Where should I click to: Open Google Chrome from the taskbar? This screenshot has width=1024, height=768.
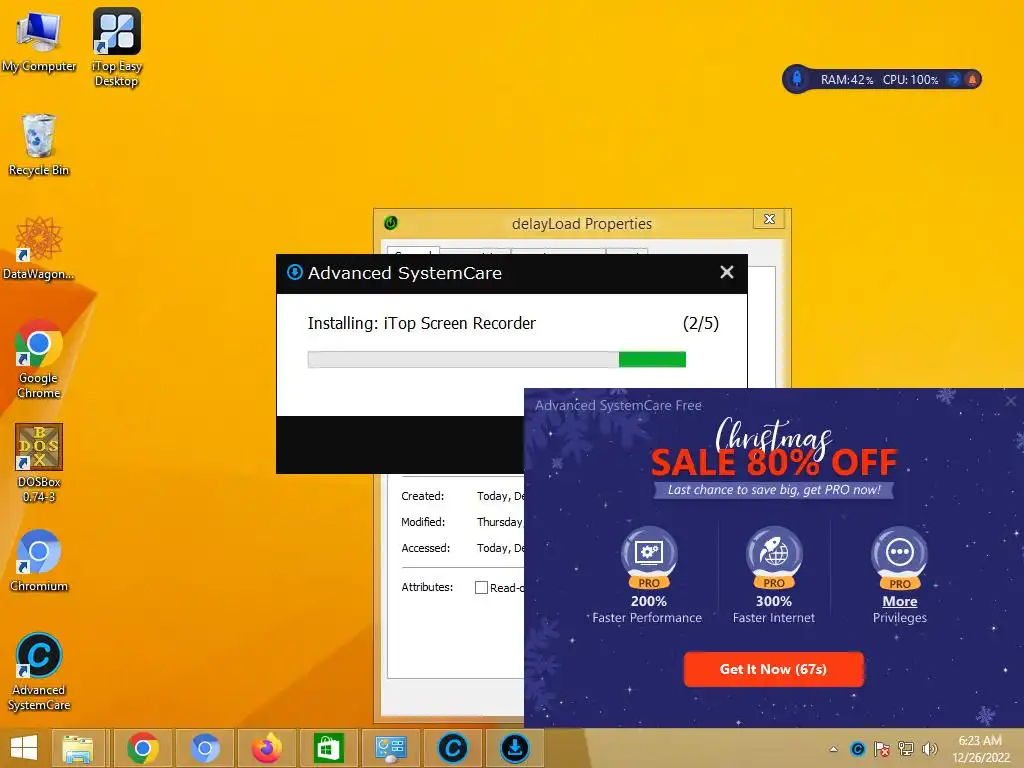click(143, 748)
